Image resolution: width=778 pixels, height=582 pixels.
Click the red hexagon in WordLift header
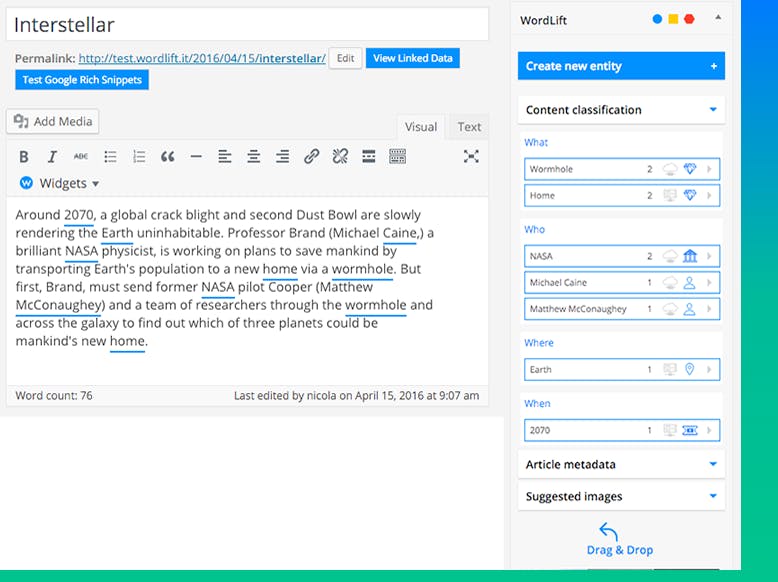click(689, 19)
